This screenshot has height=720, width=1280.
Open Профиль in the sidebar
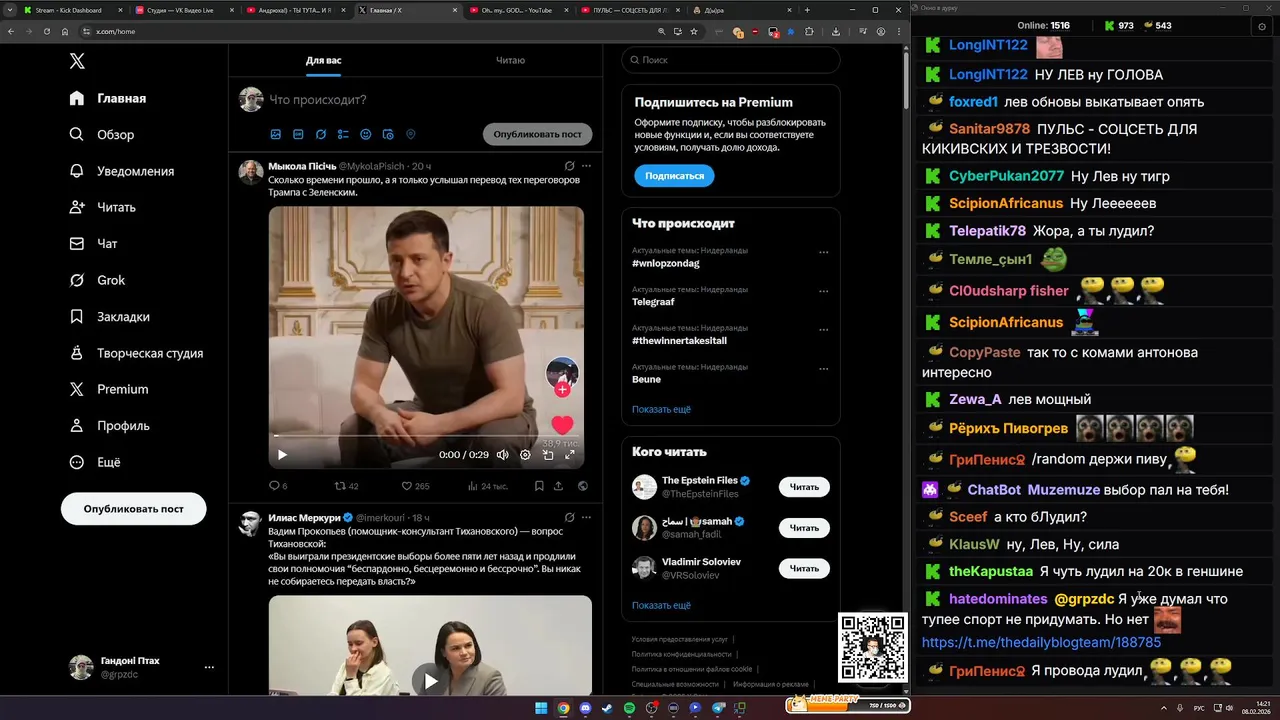click(x=109, y=425)
